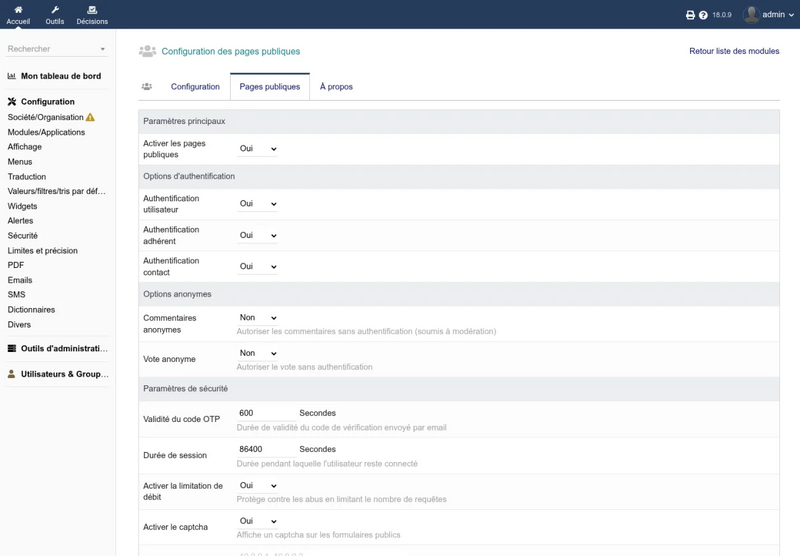This screenshot has width=800, height=556.
Task: Open Valeurs/filtres/tris par défaut link
Action: (57, 191)
